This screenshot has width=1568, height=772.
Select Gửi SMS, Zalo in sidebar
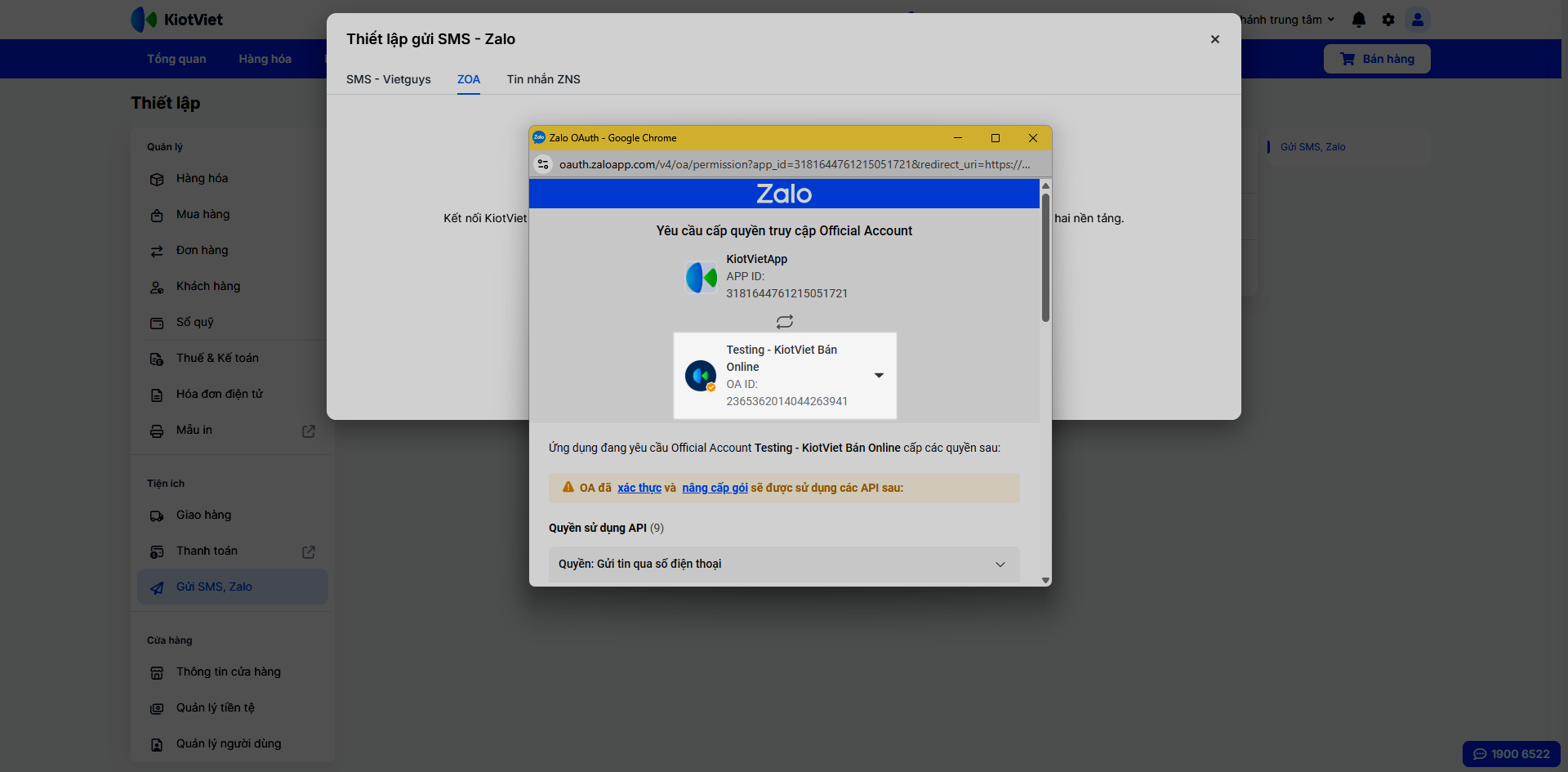[x=233, y=587]
